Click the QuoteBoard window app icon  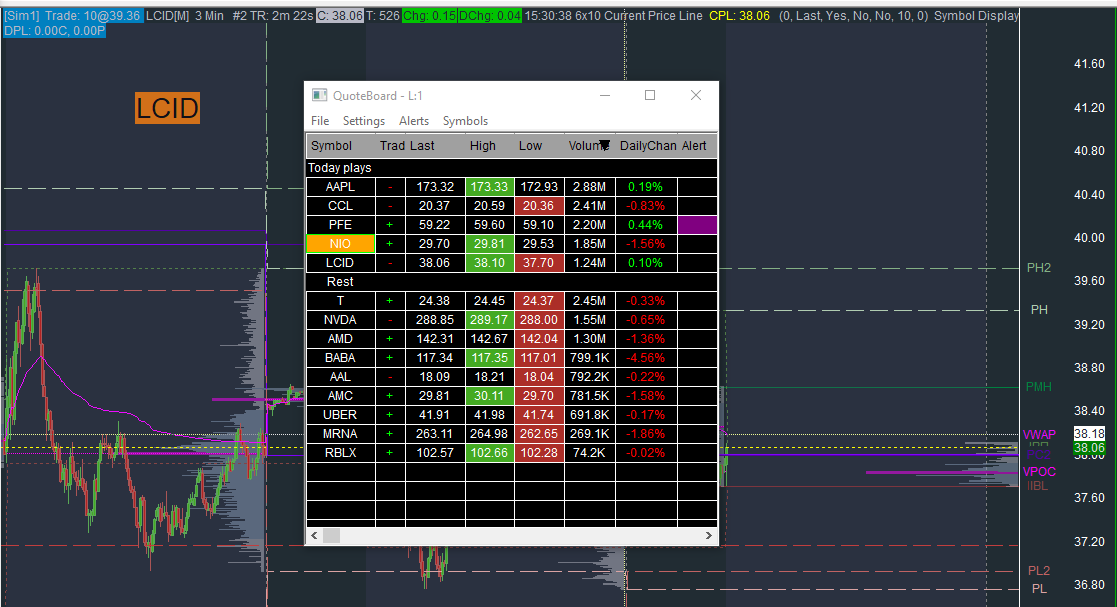tap(320, 95)
